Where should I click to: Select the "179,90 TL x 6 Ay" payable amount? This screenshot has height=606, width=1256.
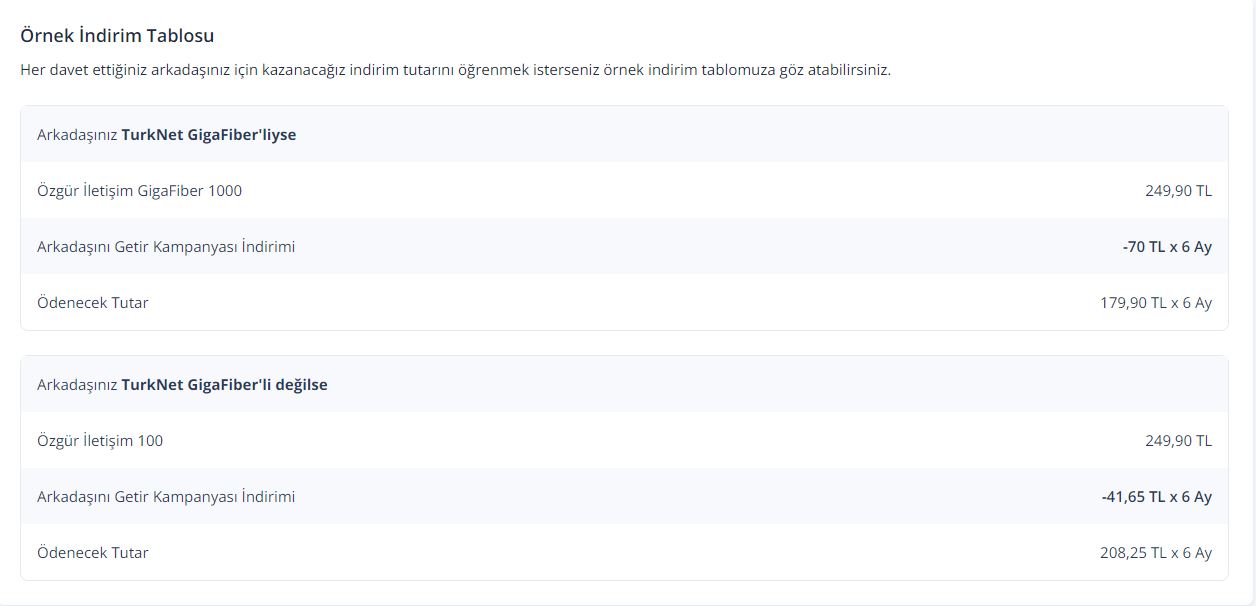(x=1156, y=302)
